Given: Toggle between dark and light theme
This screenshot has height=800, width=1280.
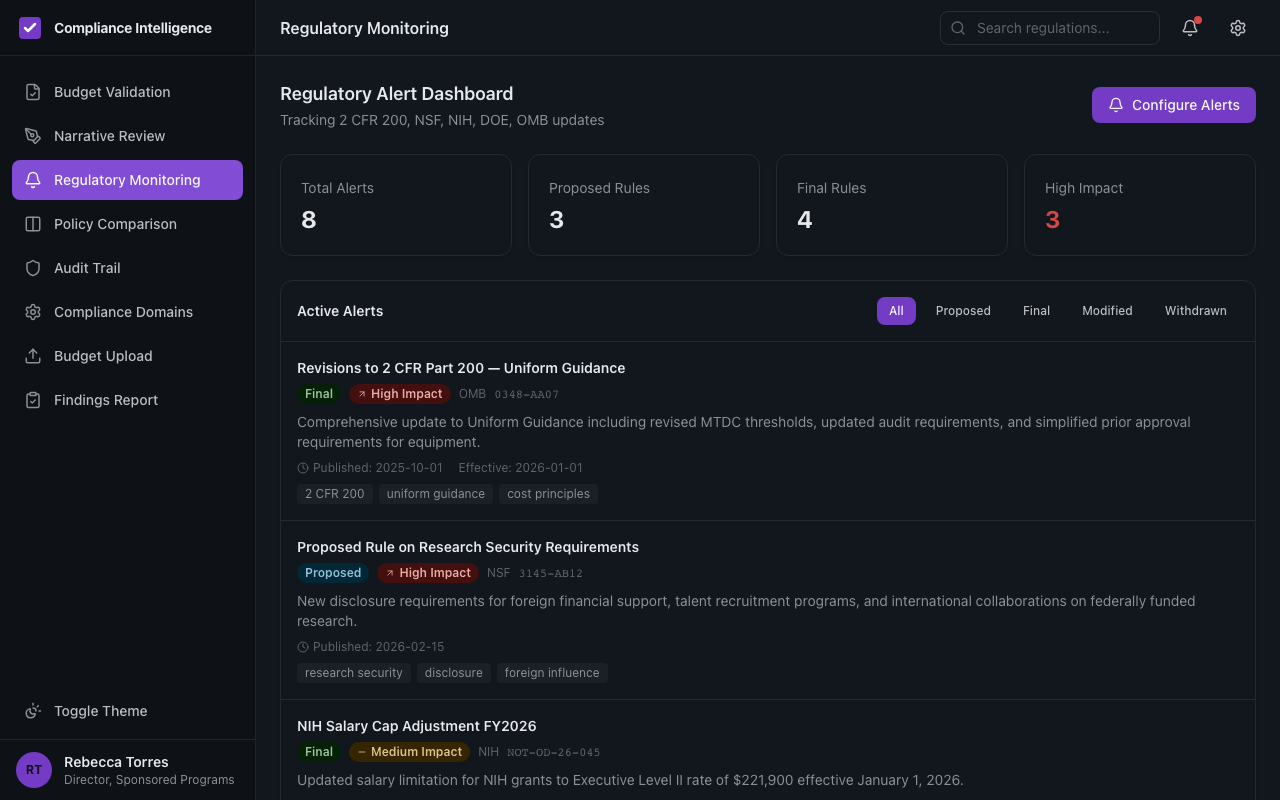Looking at the screenshot, I should point(100,710).
